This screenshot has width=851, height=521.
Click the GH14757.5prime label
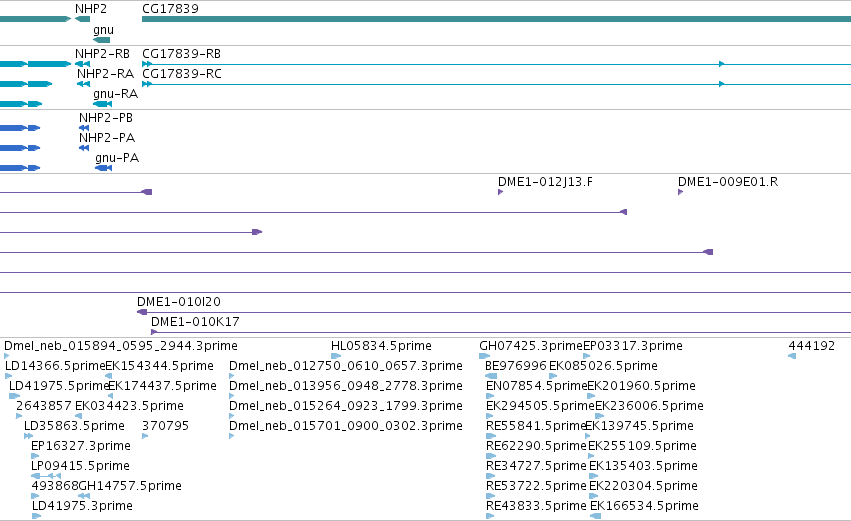point(130,486)
